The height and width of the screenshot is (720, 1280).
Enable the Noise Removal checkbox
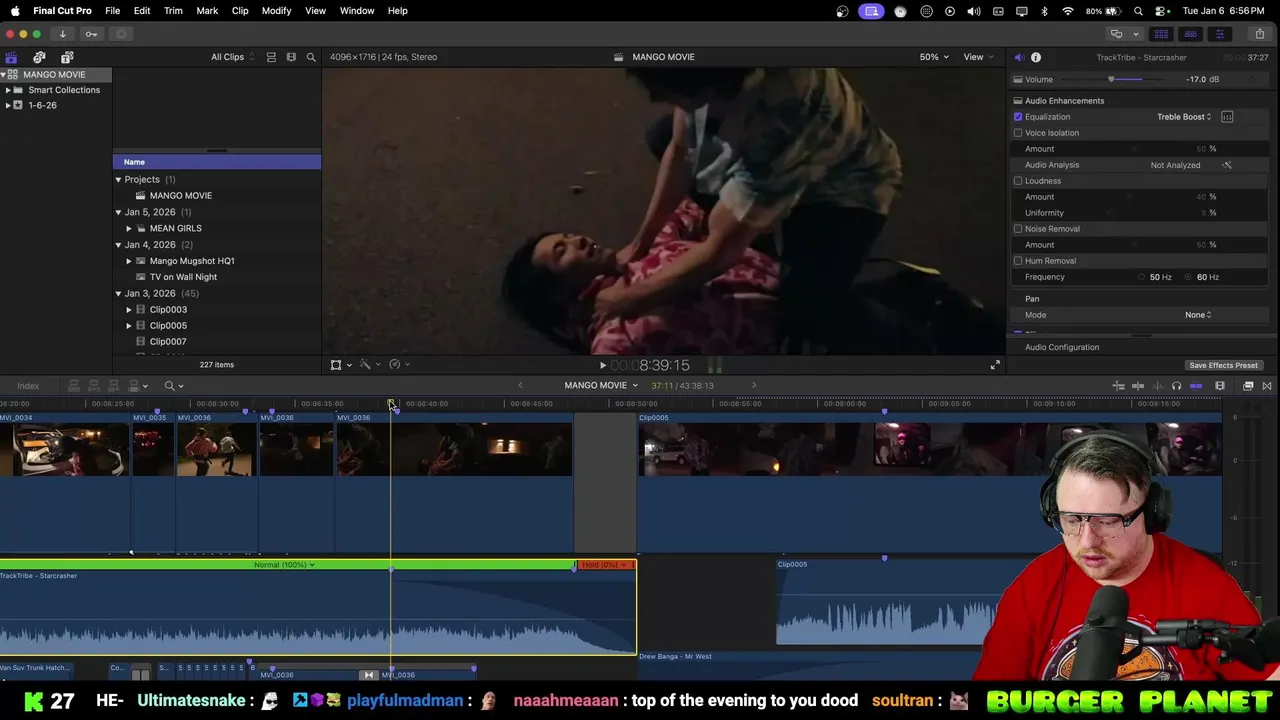[1018, 229]
